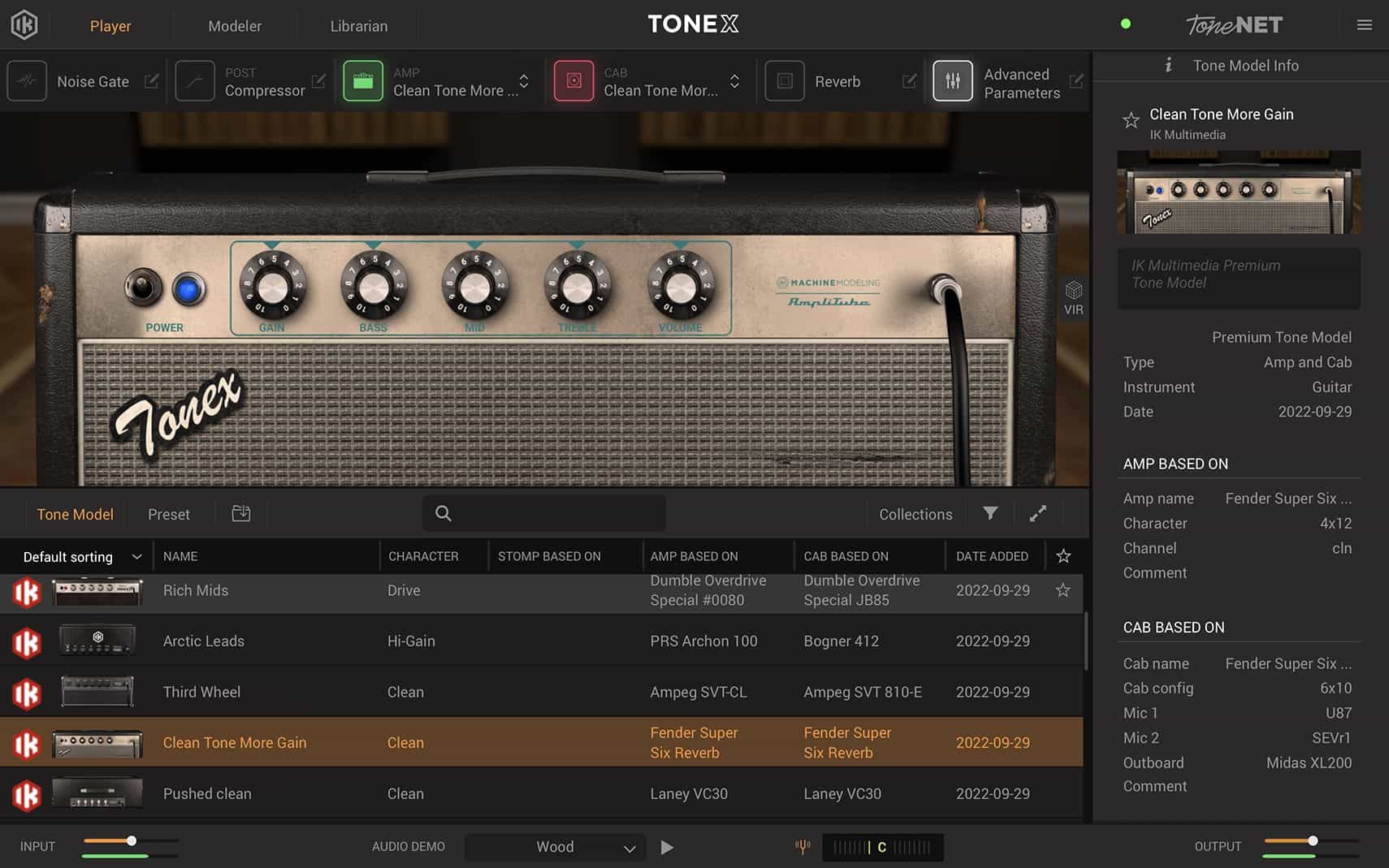Sort by CAB BASED ON column header
The height and width of the screenshot is (868, 1389).
click(x=846, y=556)
